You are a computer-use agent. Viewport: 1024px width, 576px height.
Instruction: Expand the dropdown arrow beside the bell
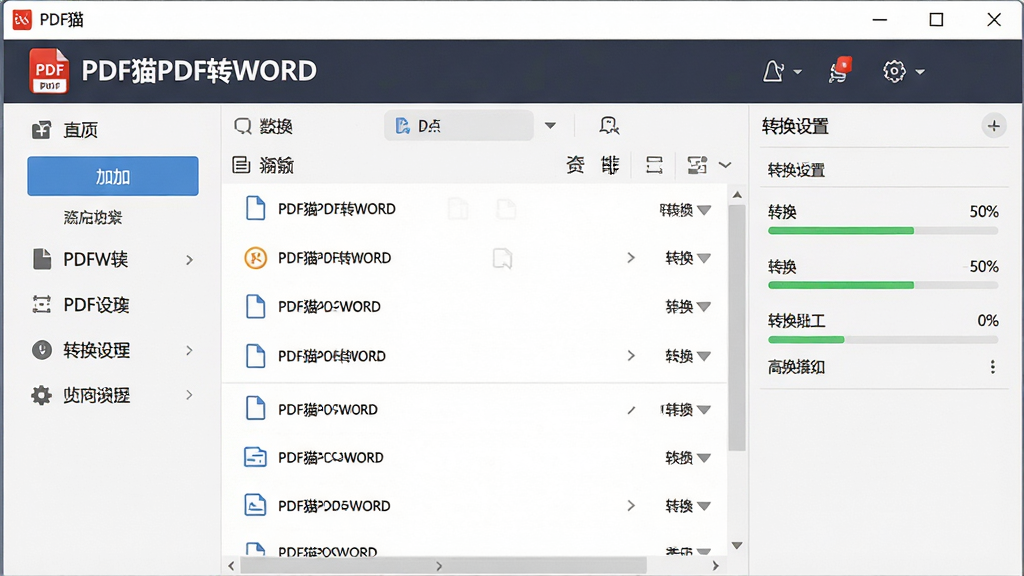click(797, 72)
